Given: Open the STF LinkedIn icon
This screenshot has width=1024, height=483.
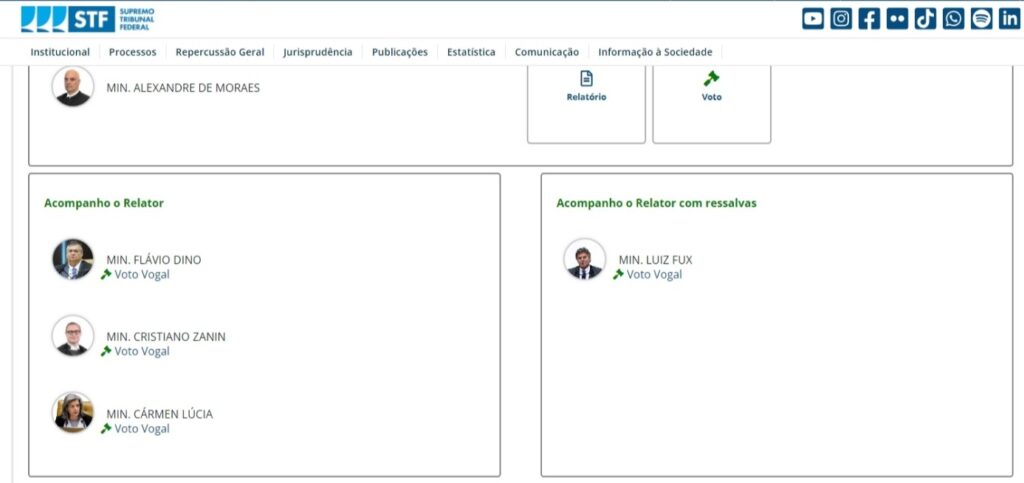Looking at the screenshot, I should (x=1010, y=19).
